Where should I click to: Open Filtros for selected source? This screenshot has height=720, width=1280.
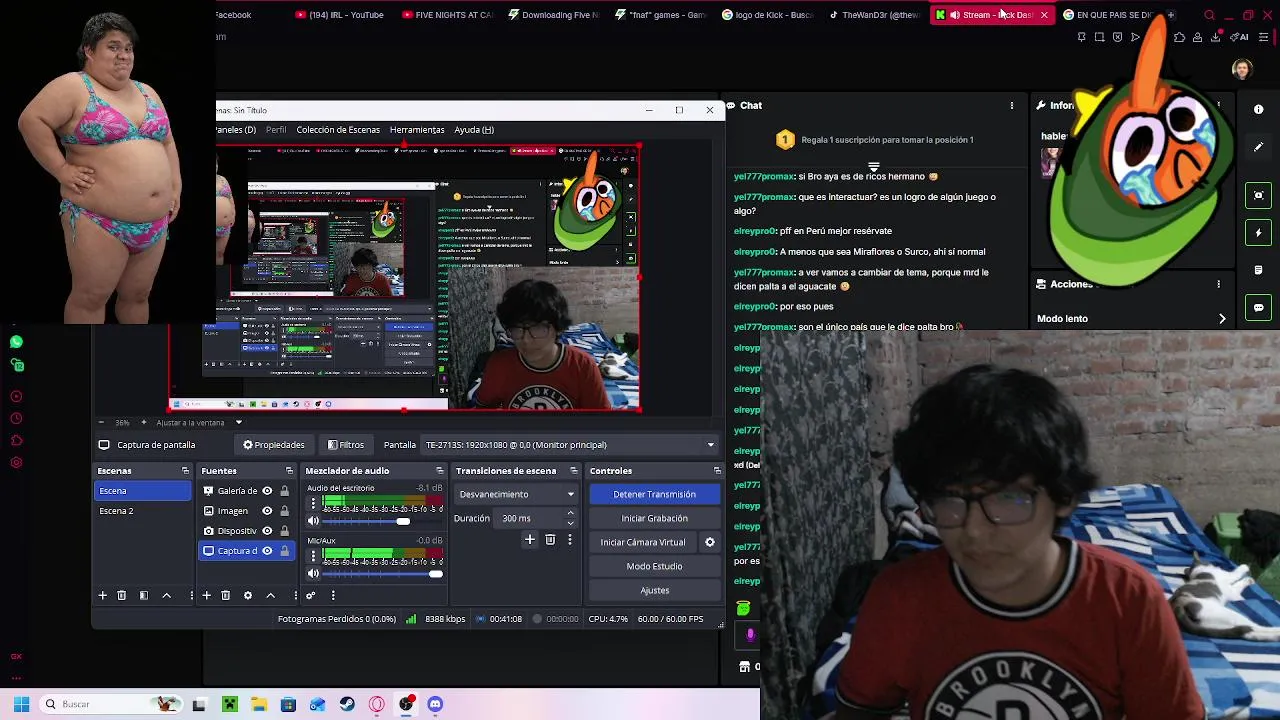[x=346, y=445]
